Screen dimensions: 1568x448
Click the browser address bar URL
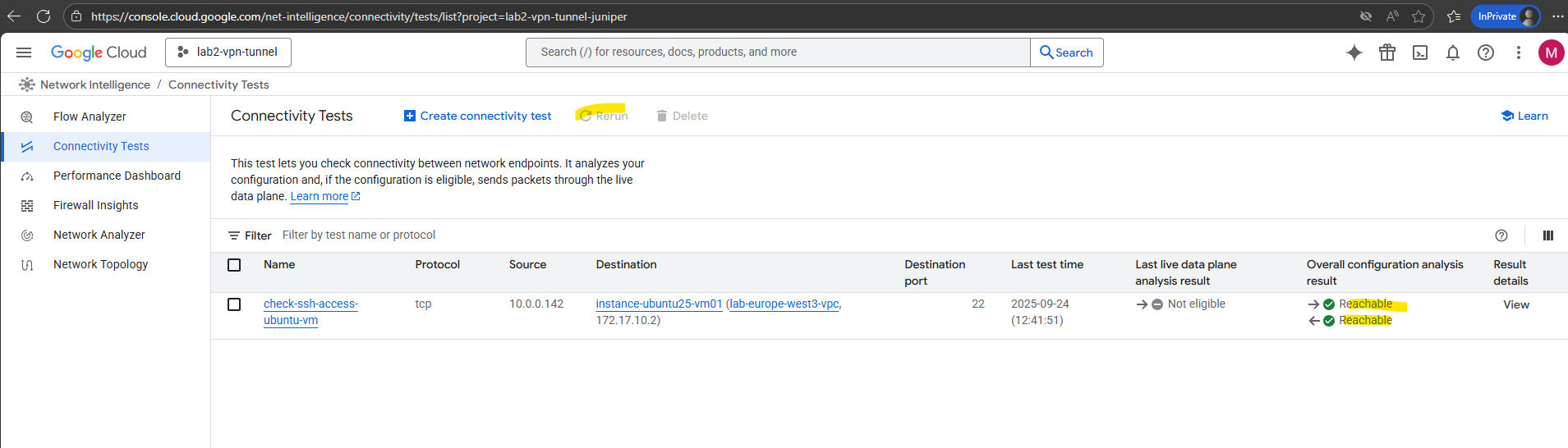tap(359, 16)
